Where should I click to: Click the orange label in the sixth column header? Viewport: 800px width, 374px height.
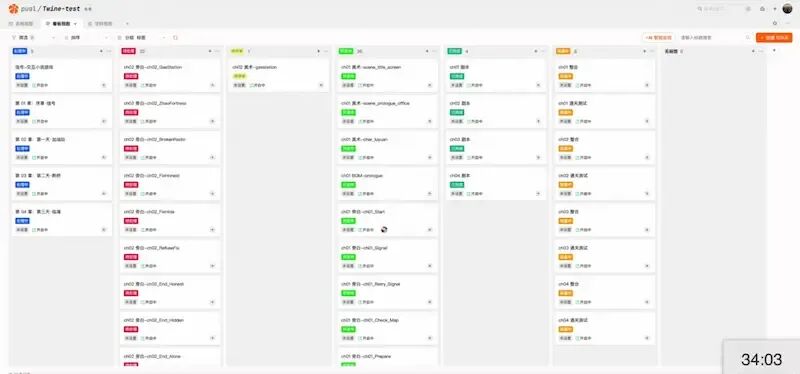[563, 51]
